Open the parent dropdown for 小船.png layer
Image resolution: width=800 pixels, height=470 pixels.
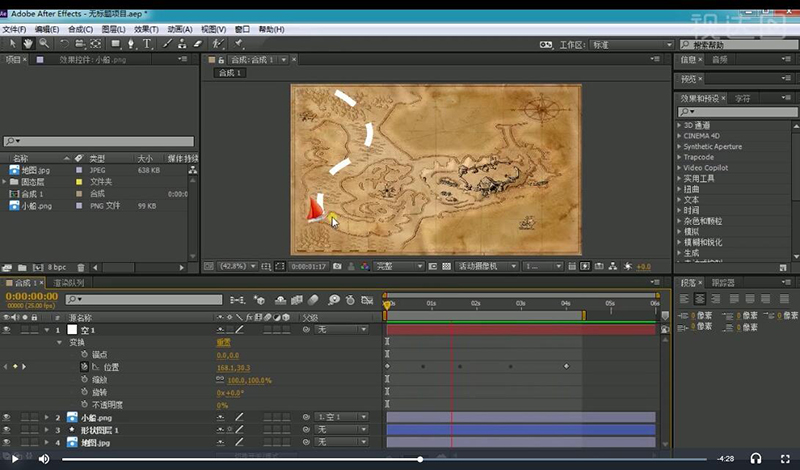pyautogui.click(x=340, y=417)
